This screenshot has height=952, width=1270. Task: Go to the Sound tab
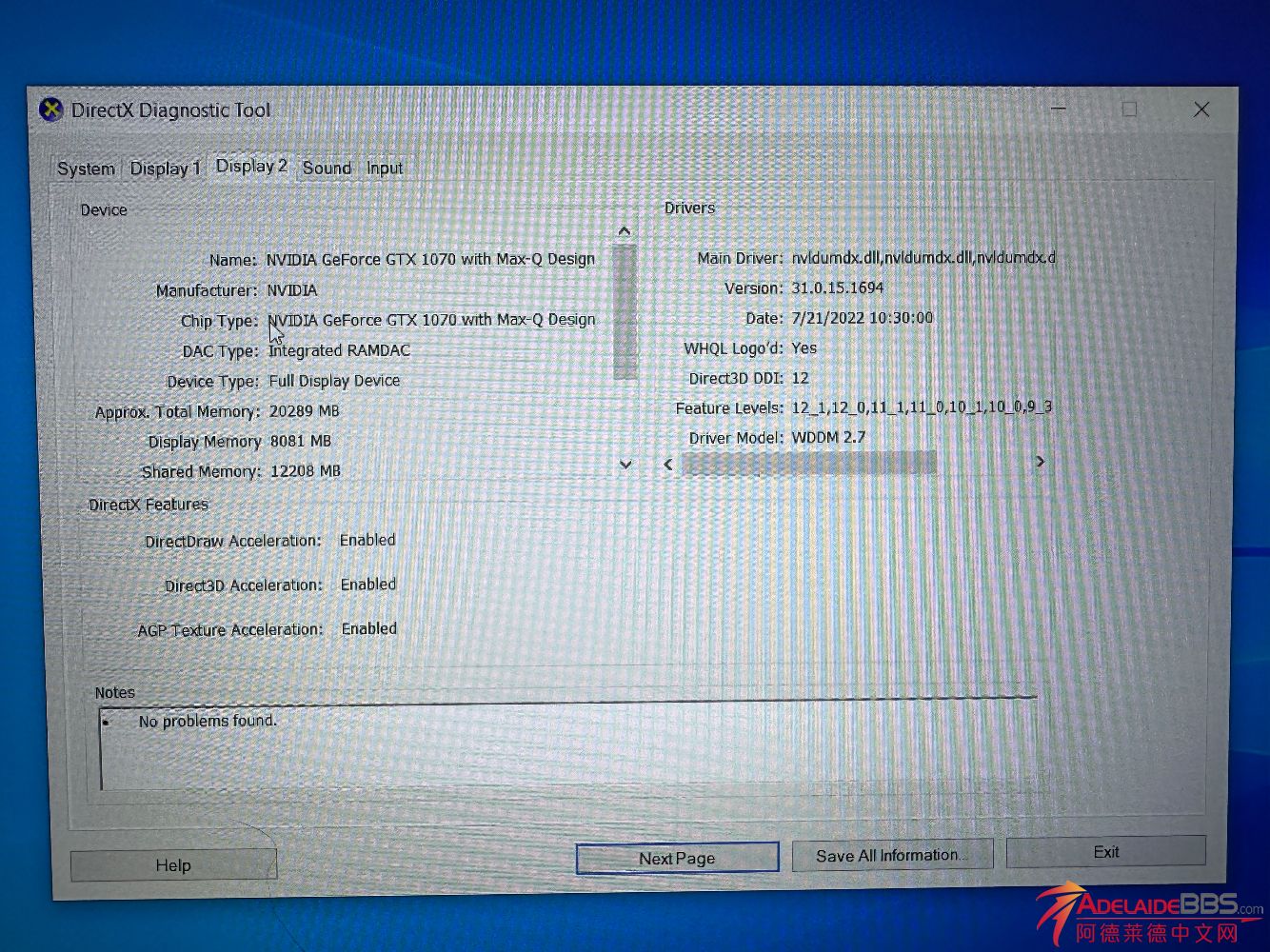(327, 168)
